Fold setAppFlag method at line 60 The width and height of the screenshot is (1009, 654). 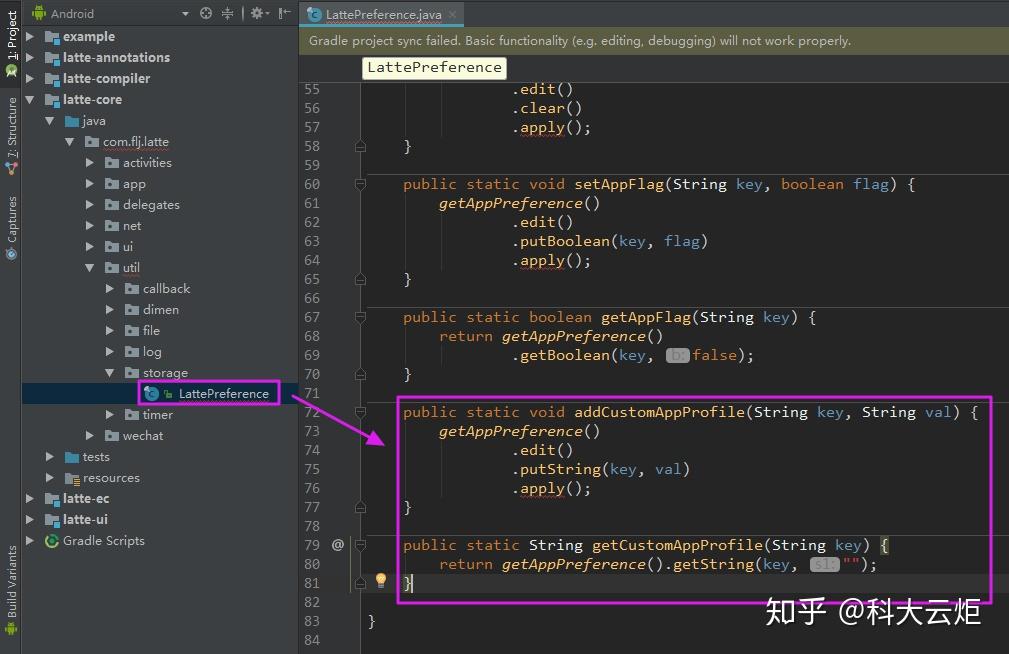[360, 185]
